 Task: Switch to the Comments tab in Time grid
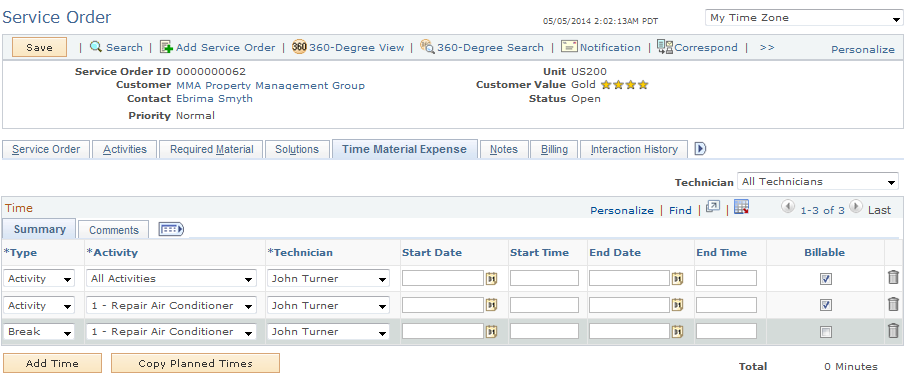pyautogui.click(x=114, y=230)
